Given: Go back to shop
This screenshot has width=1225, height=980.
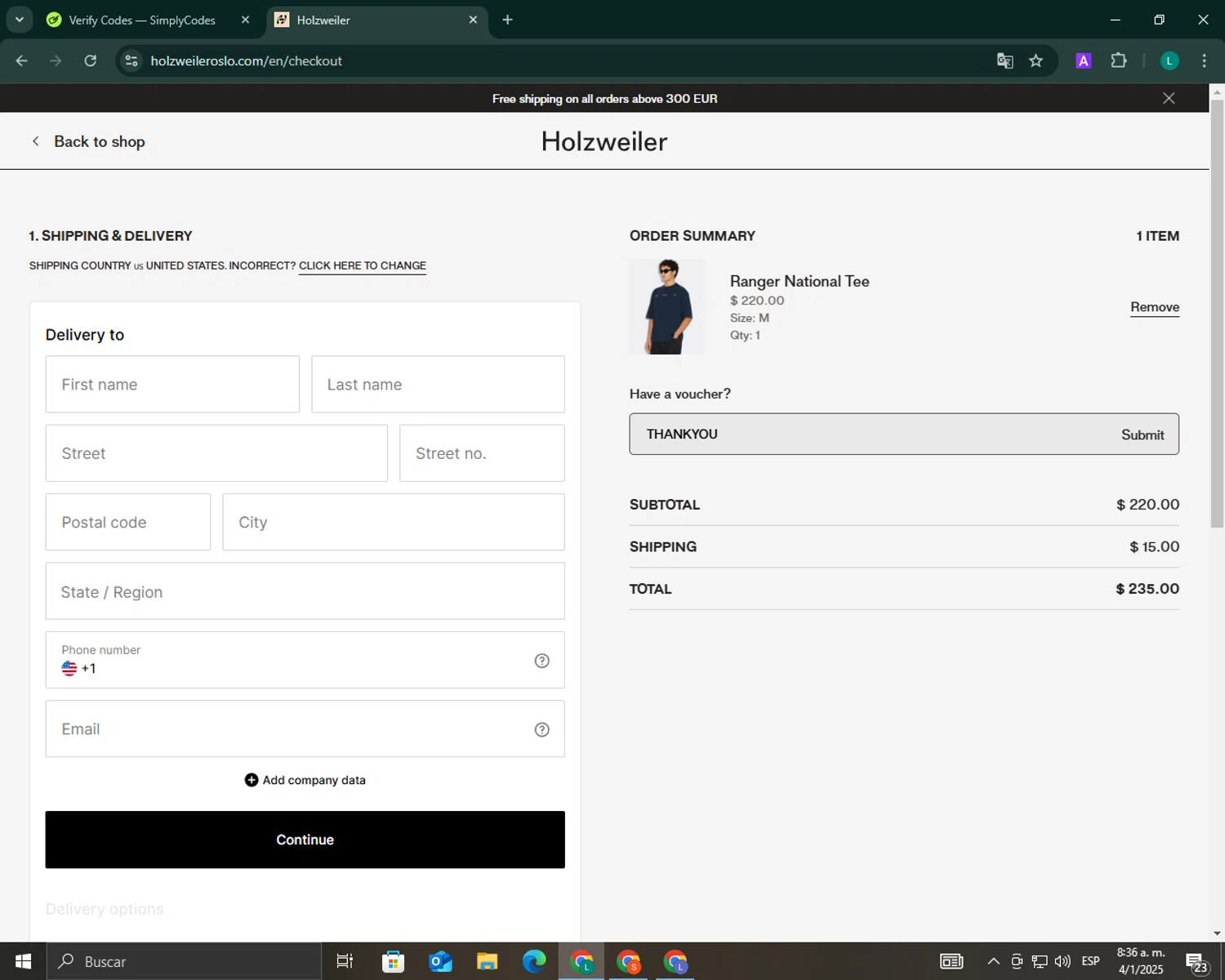Looking at the screenshot, I should [88, 141].
